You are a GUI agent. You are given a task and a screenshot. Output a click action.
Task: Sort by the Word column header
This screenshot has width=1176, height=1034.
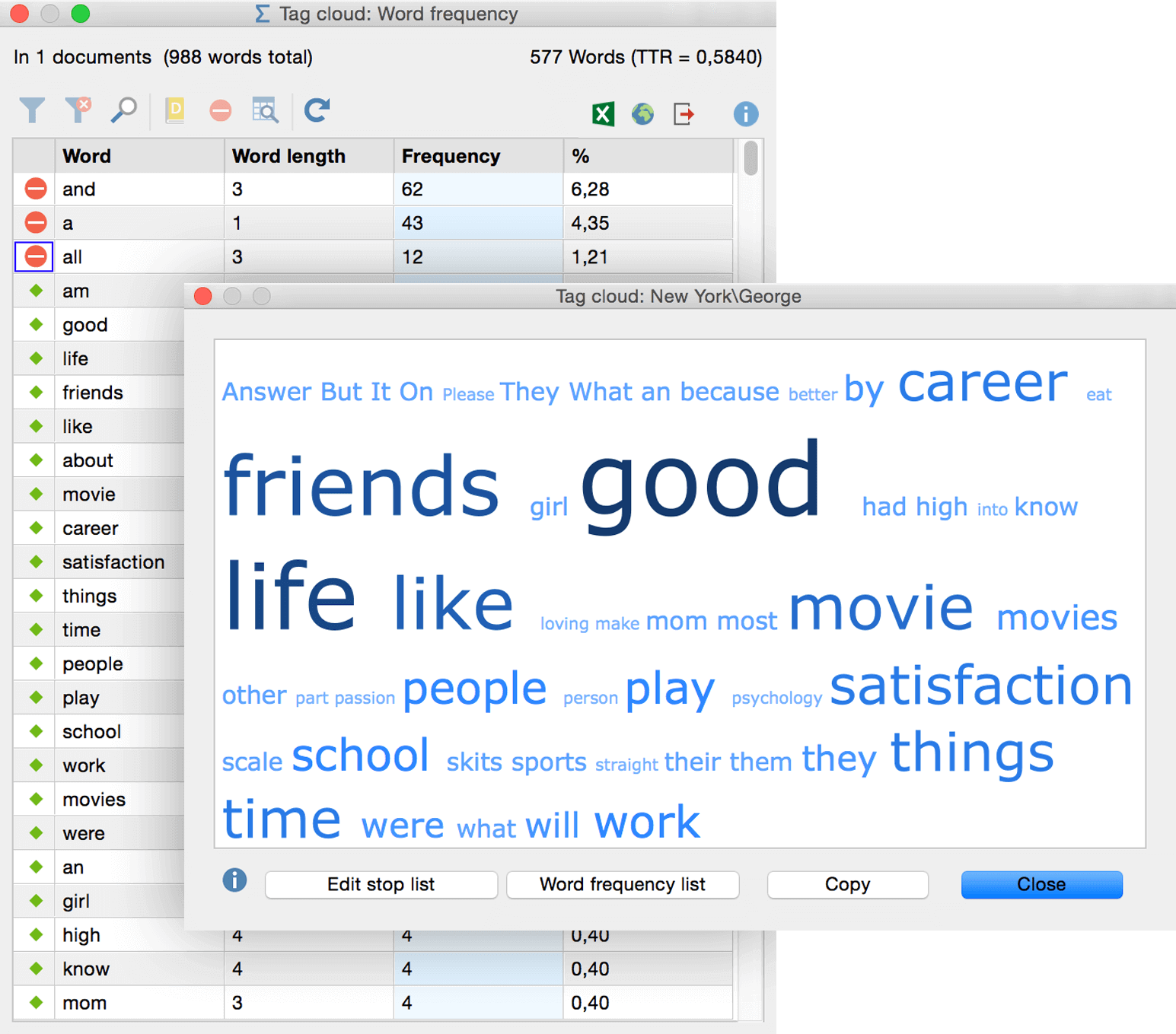pyautogui.click(x=139, y=156)
